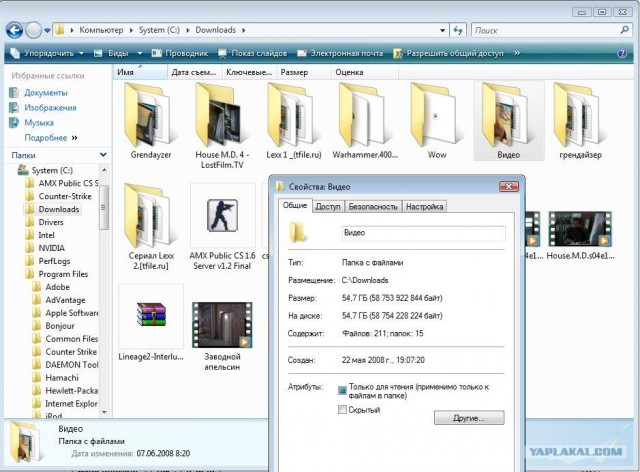Image resolution: width=640 pixels, height=472 pixels.
Task: Open Изображения favorite link
Action: point(50,108)
